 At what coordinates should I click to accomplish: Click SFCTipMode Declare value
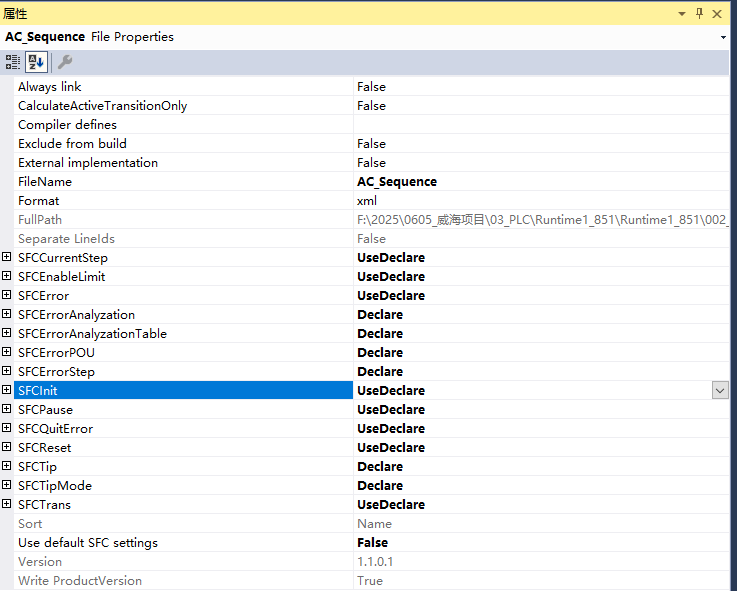pos(380,485)
